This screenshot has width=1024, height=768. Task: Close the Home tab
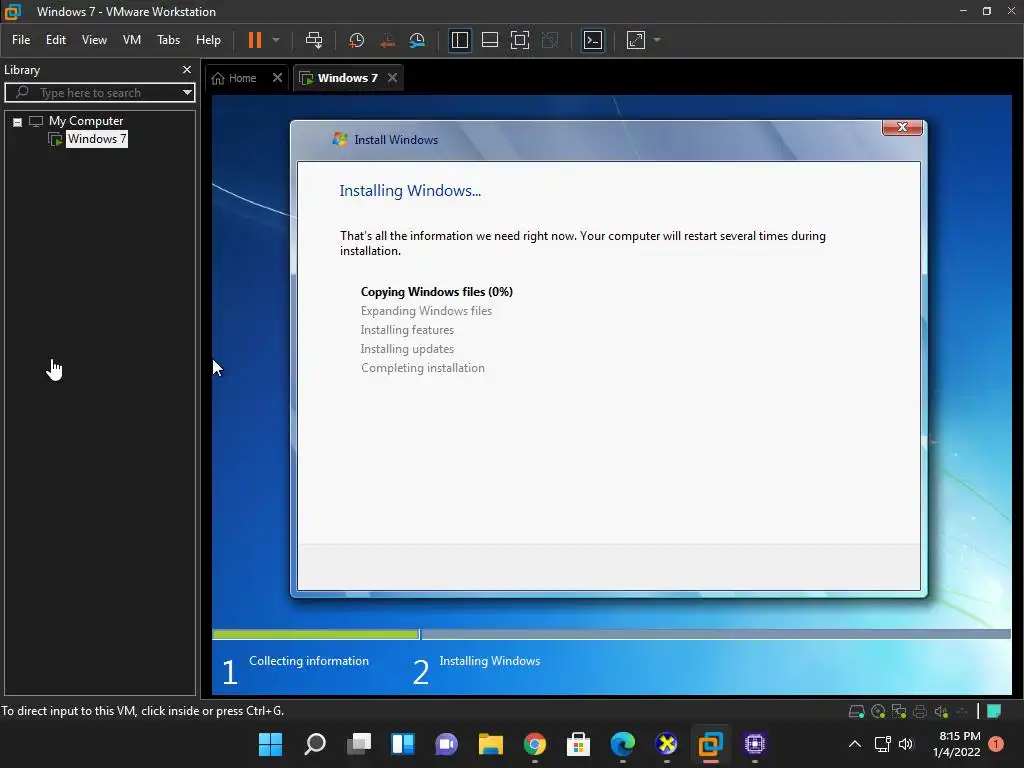(x=277, y=78)
